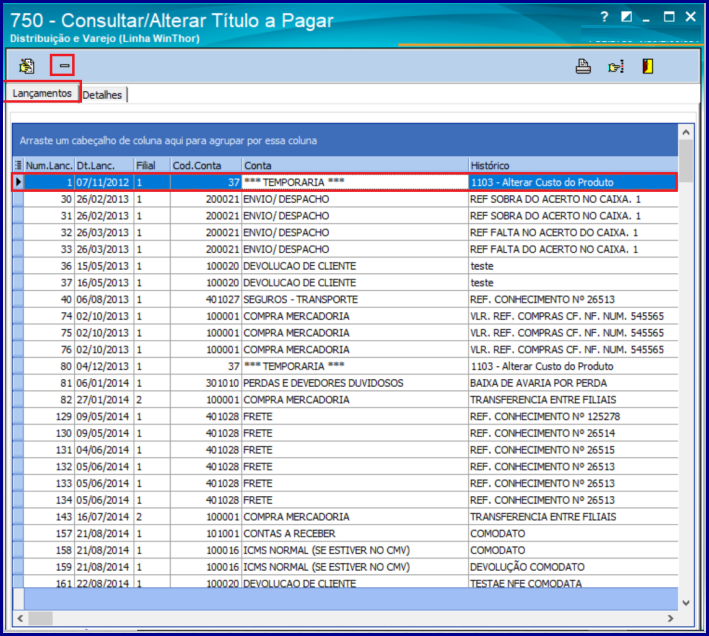Click the title bar contrast square icon
The image size is (709, 636).
tap(626, 17)
